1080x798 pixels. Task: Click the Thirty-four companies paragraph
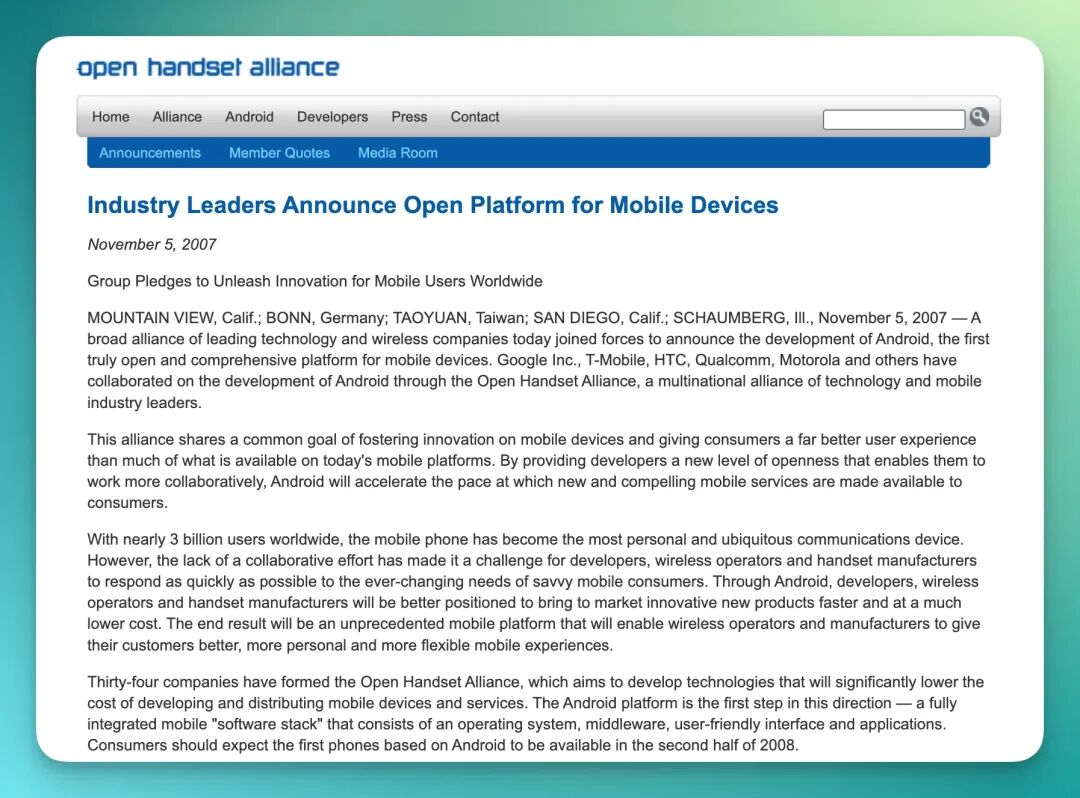pyautogui.click(x=535, y=713)
